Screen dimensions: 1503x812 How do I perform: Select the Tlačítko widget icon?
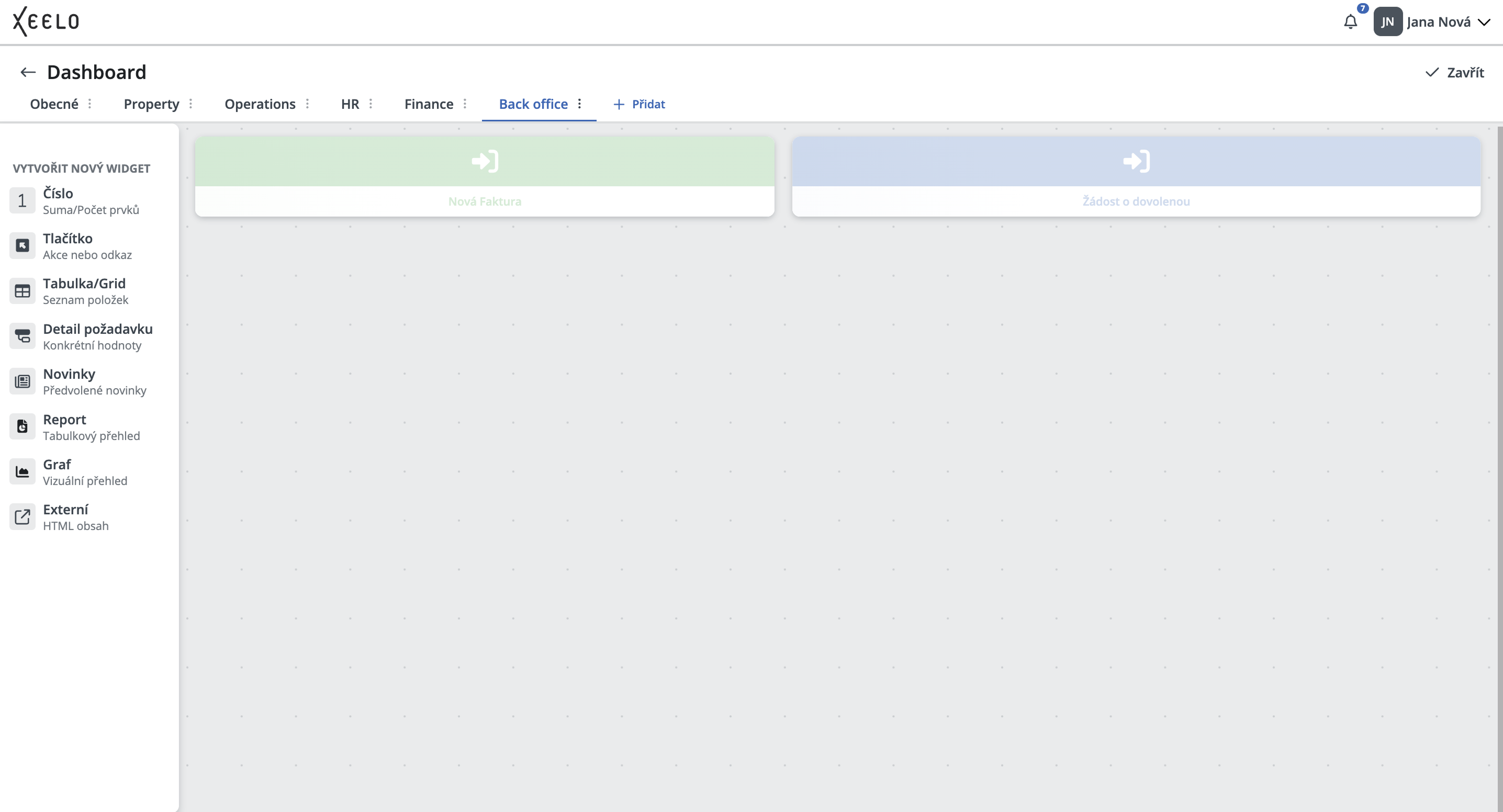[22, 245]
